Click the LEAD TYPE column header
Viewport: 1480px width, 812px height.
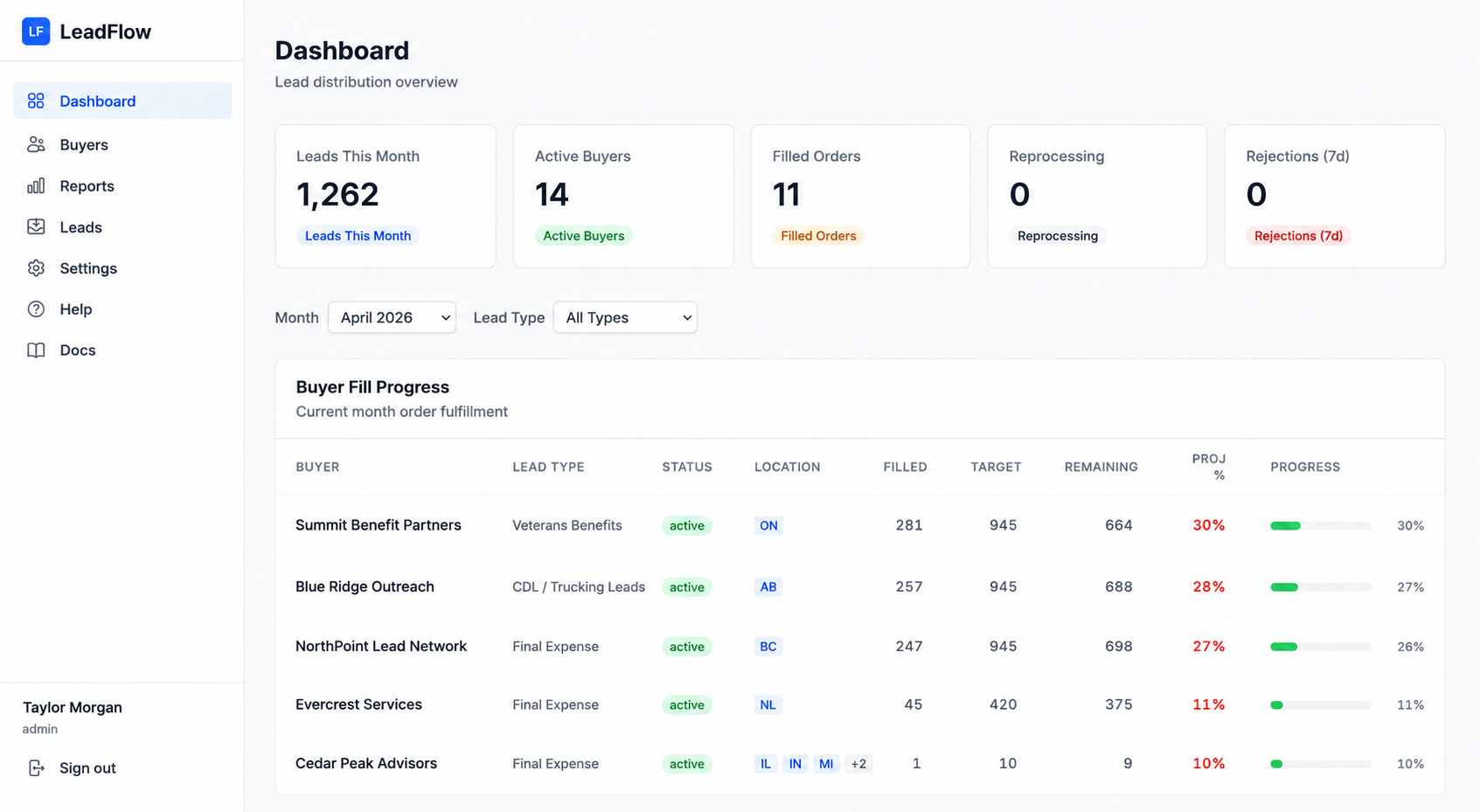[x=548, y=467]
